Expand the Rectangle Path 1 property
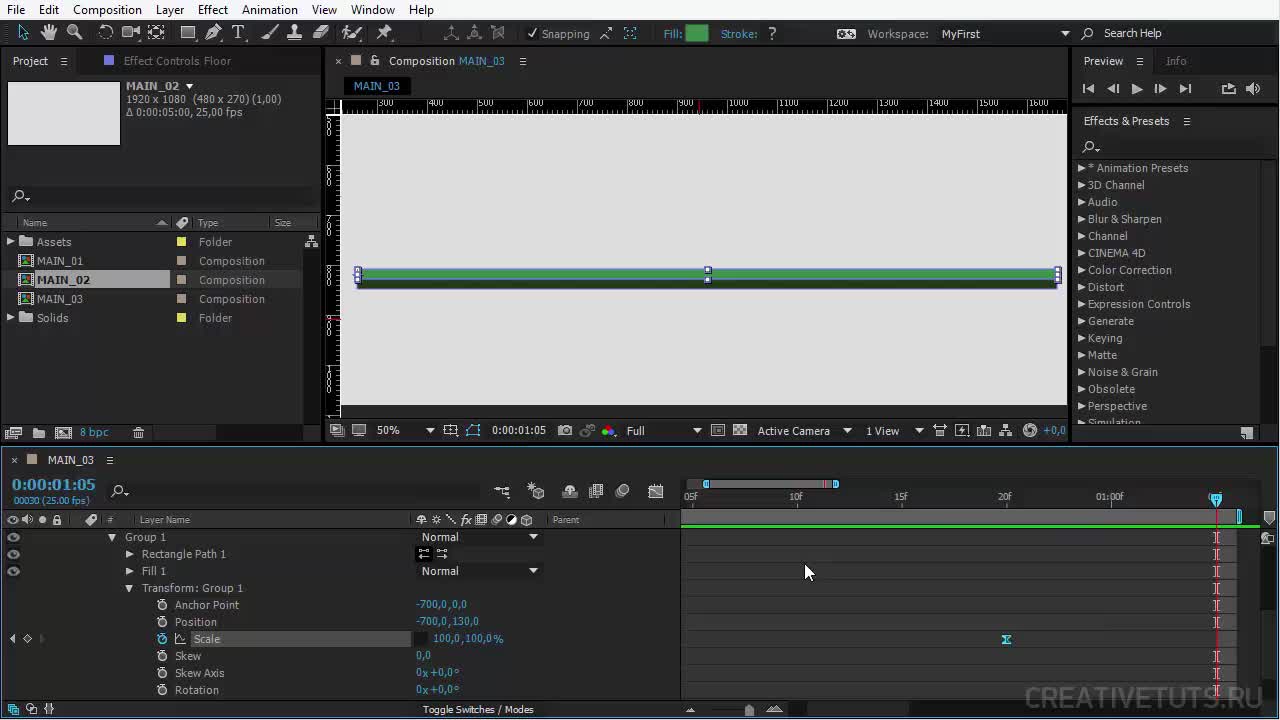1280x720 pixels. pyautogui.click(x=129, y=554)
